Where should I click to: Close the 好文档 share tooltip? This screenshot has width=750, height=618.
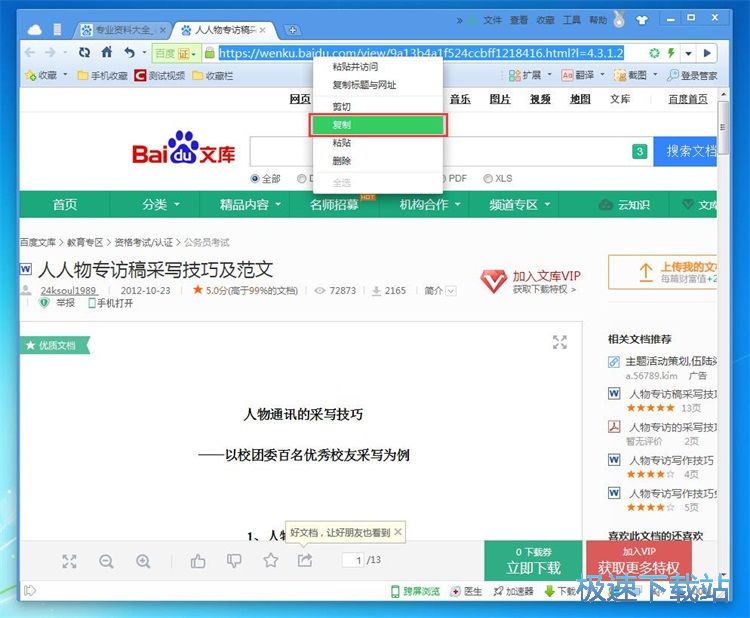[398, 532]
